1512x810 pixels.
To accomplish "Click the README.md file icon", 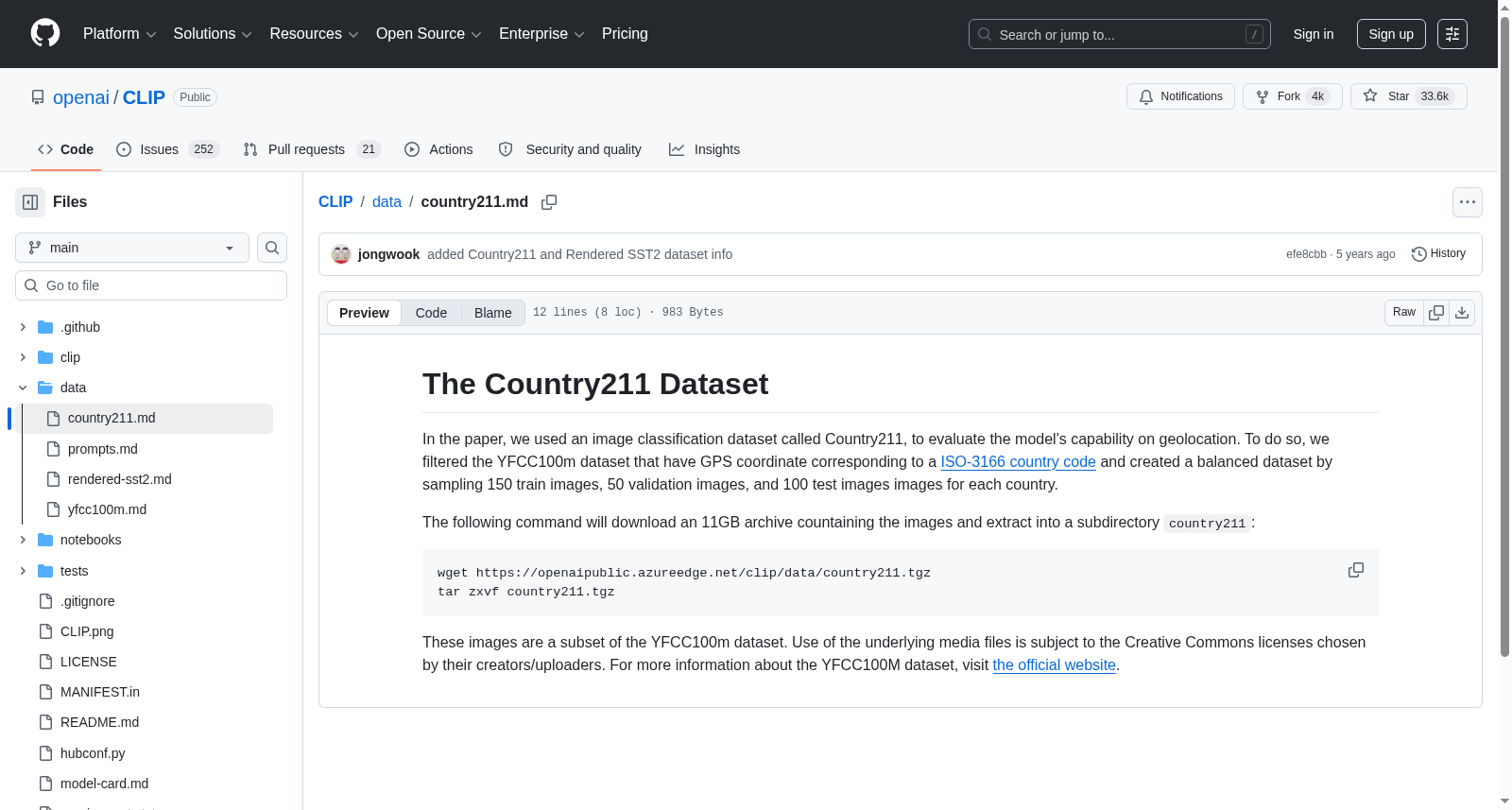I will 45,722.
